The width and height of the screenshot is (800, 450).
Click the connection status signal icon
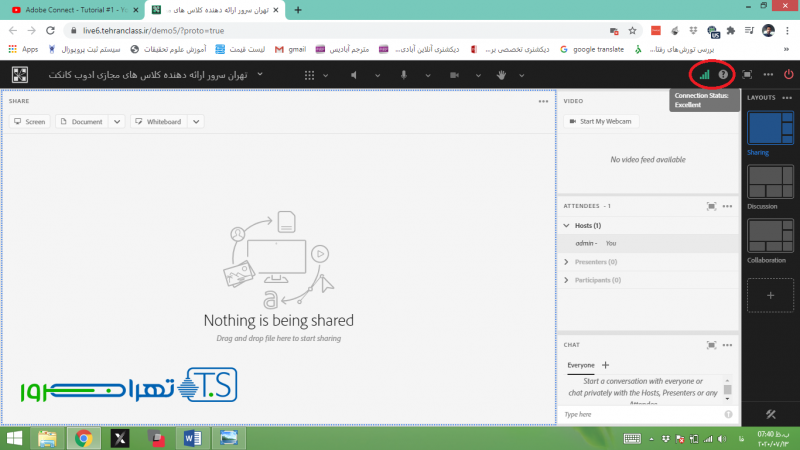pos(704,74)
